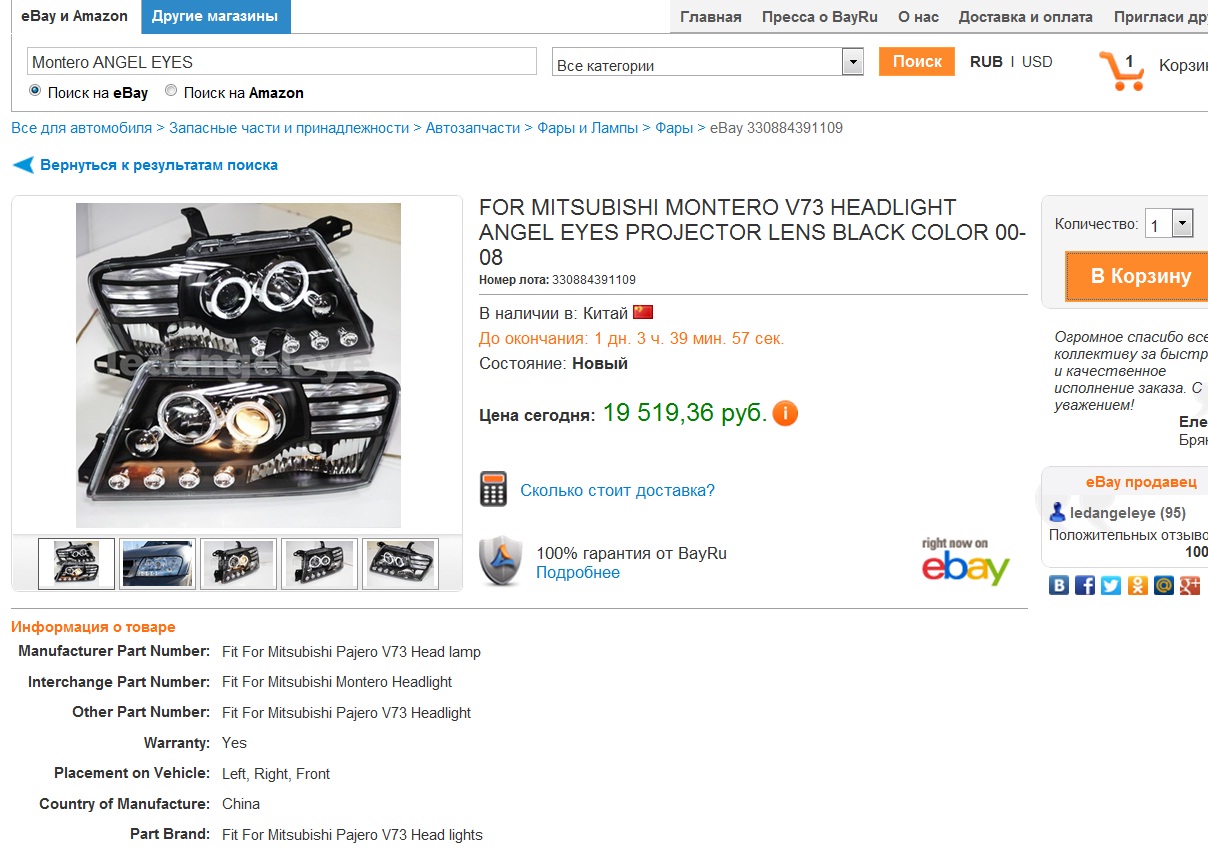Screen dimensions: 1208x854
Task: Switch to the Другие магазины tab
Action: [215, 16]
